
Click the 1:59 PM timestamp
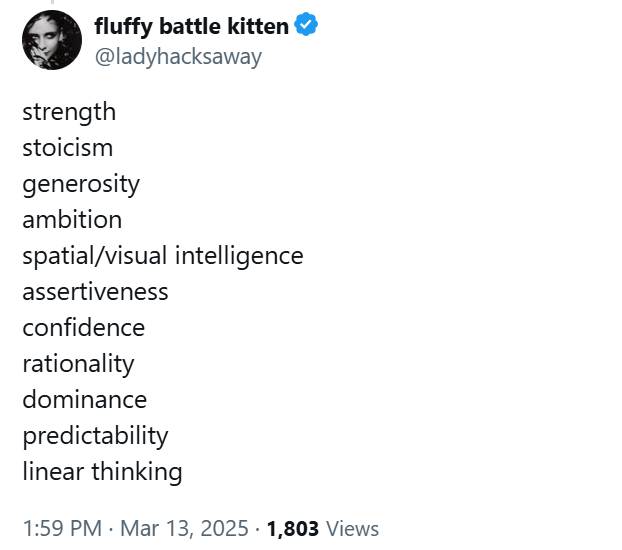[62, 529]
